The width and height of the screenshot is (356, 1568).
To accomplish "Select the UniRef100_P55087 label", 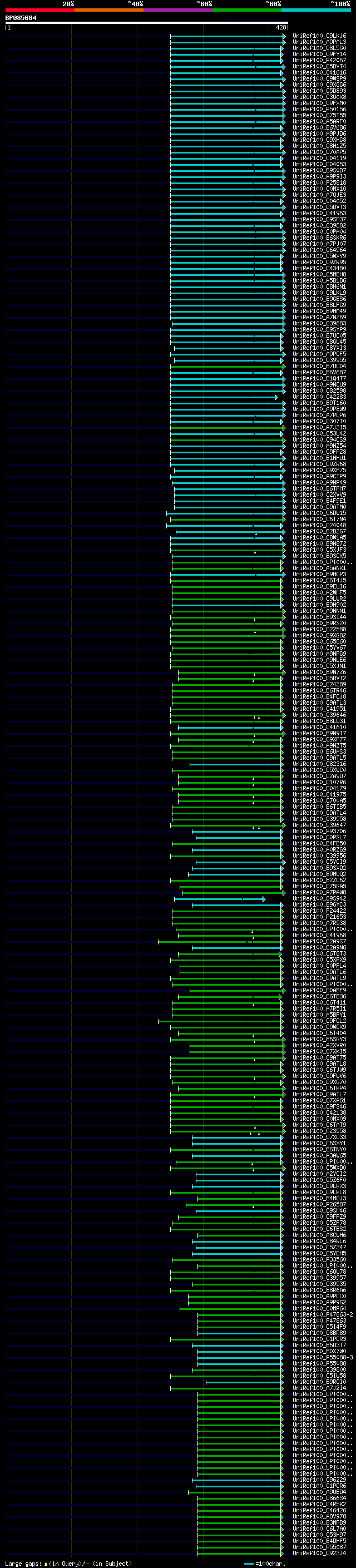I will pyautogui.click(x=319, y=1547).
